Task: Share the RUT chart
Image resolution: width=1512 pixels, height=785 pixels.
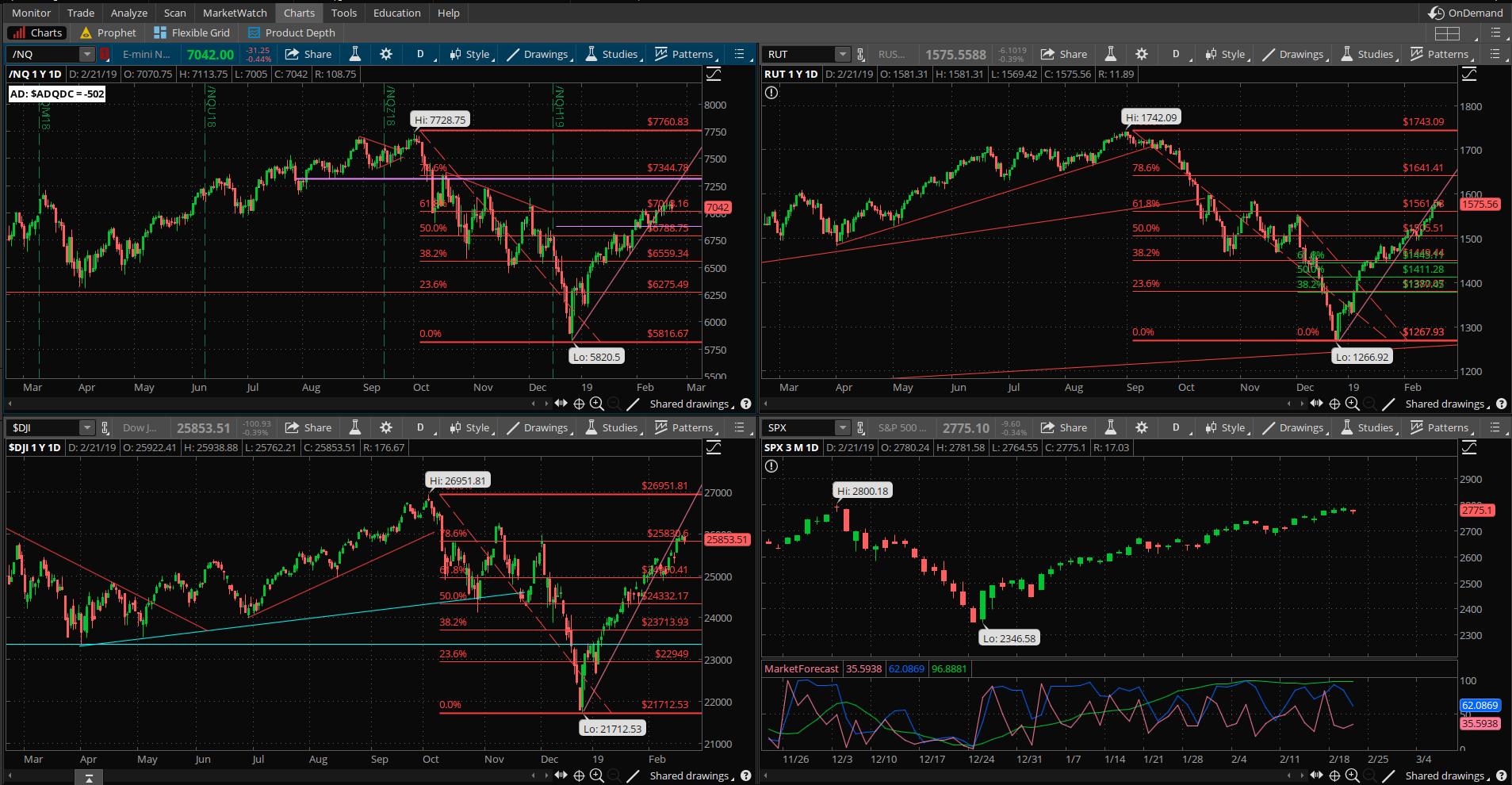Action: click(1064, 54)
